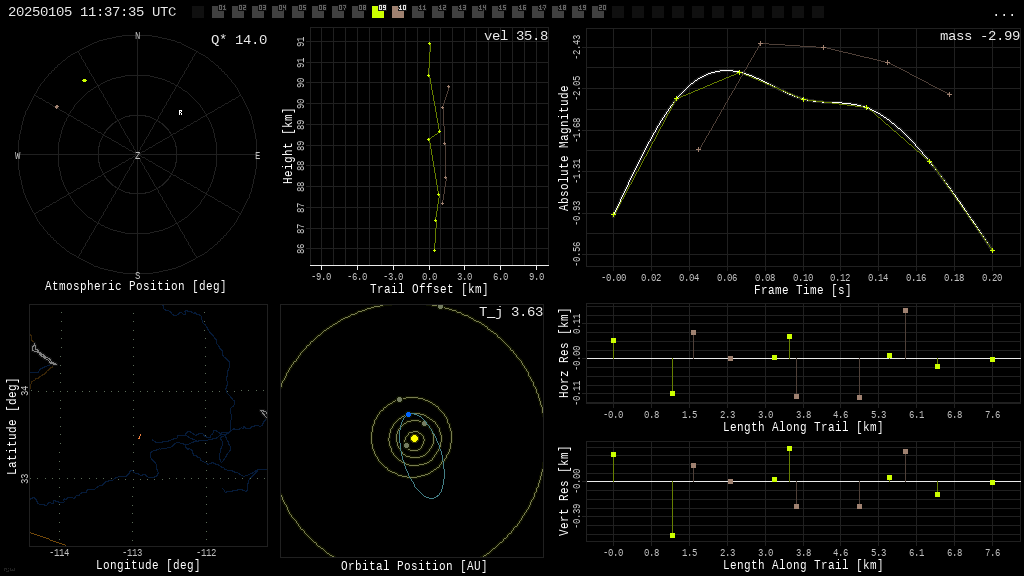
Task: Click the Vert Res [km] axis label
Action: tap(564, 491)
